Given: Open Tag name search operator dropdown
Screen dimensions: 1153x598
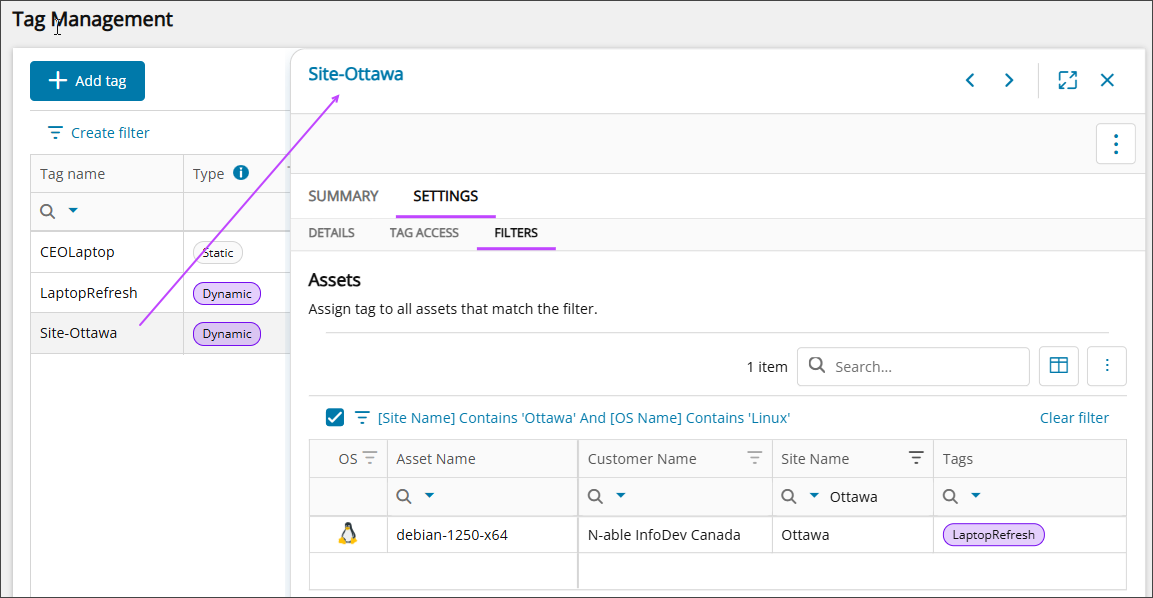Looking at the screenshot, I should 73,211.
